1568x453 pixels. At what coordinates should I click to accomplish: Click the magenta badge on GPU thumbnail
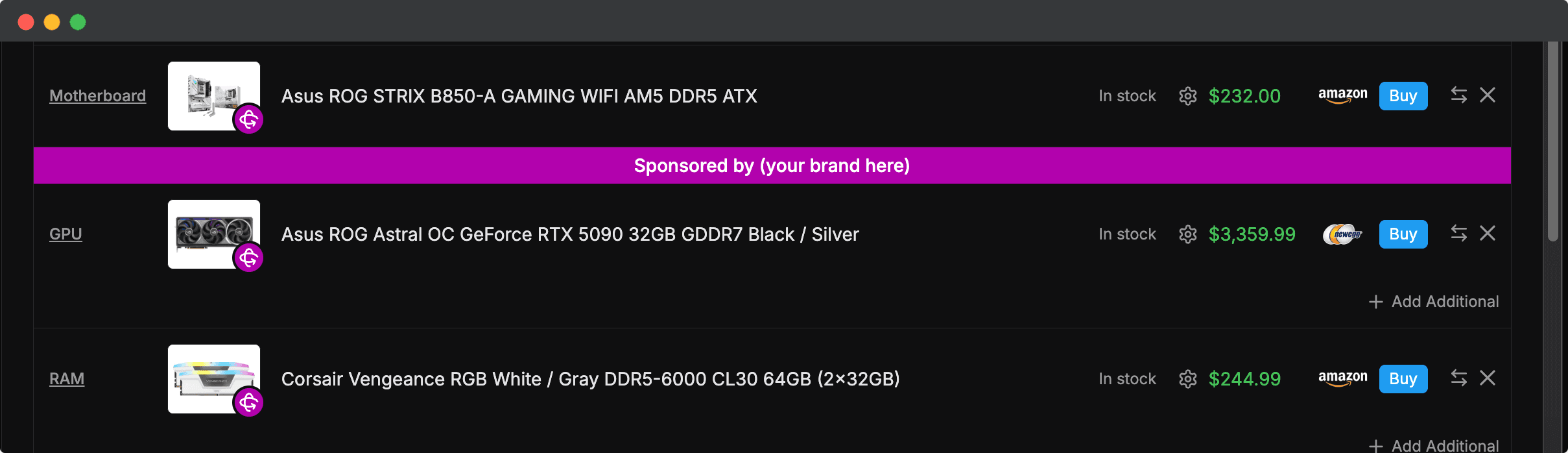click(248, 258)
